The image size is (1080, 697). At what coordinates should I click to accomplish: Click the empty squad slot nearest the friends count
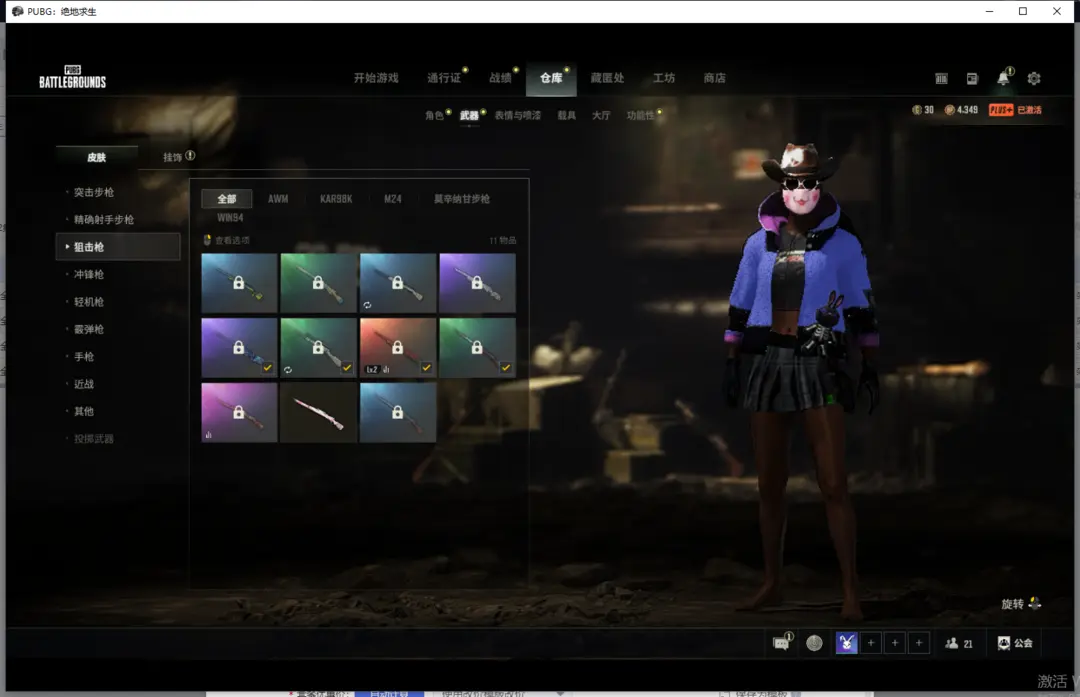coord(919,643)
